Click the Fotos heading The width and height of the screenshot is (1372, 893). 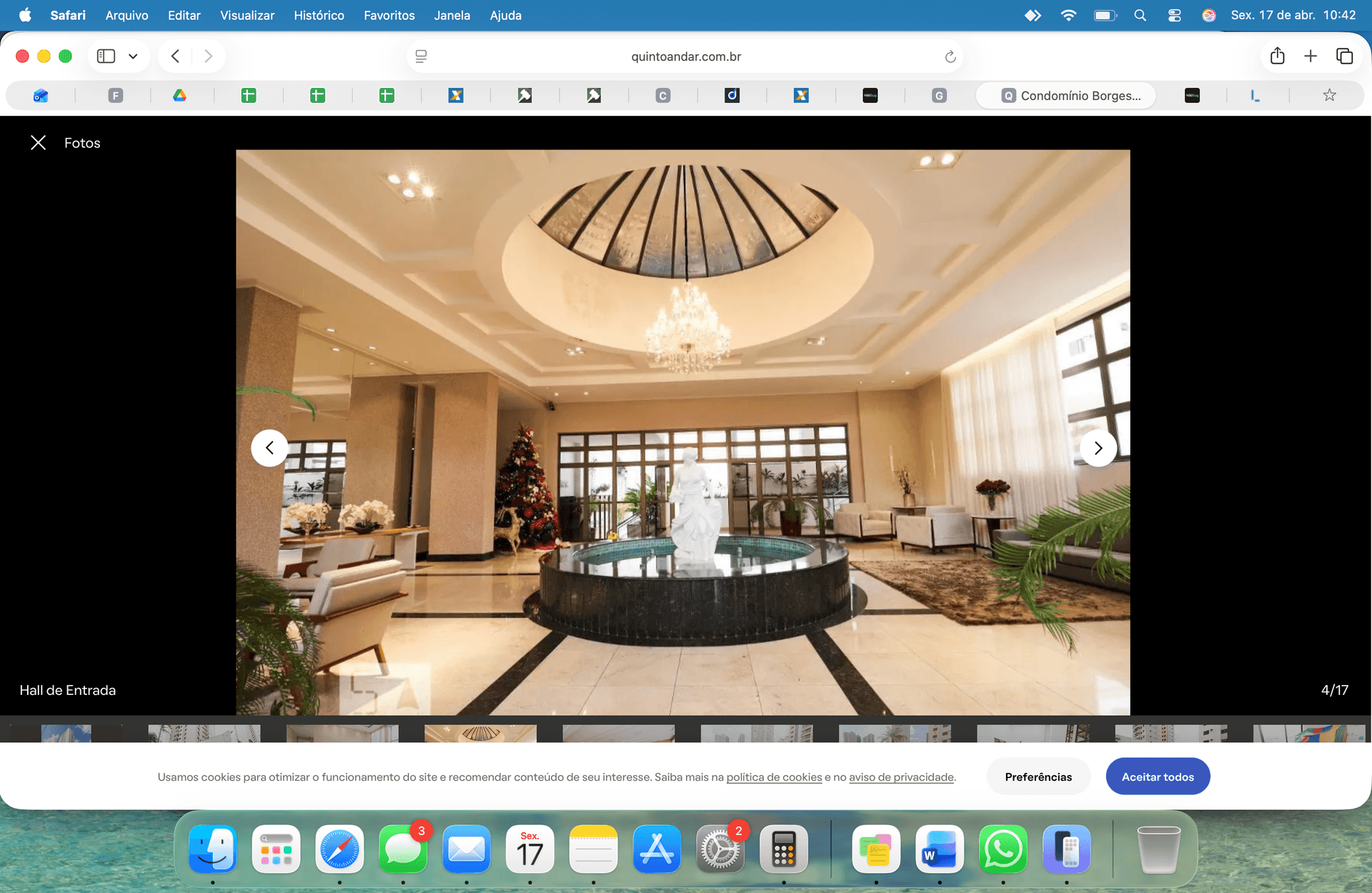[82, 143]
